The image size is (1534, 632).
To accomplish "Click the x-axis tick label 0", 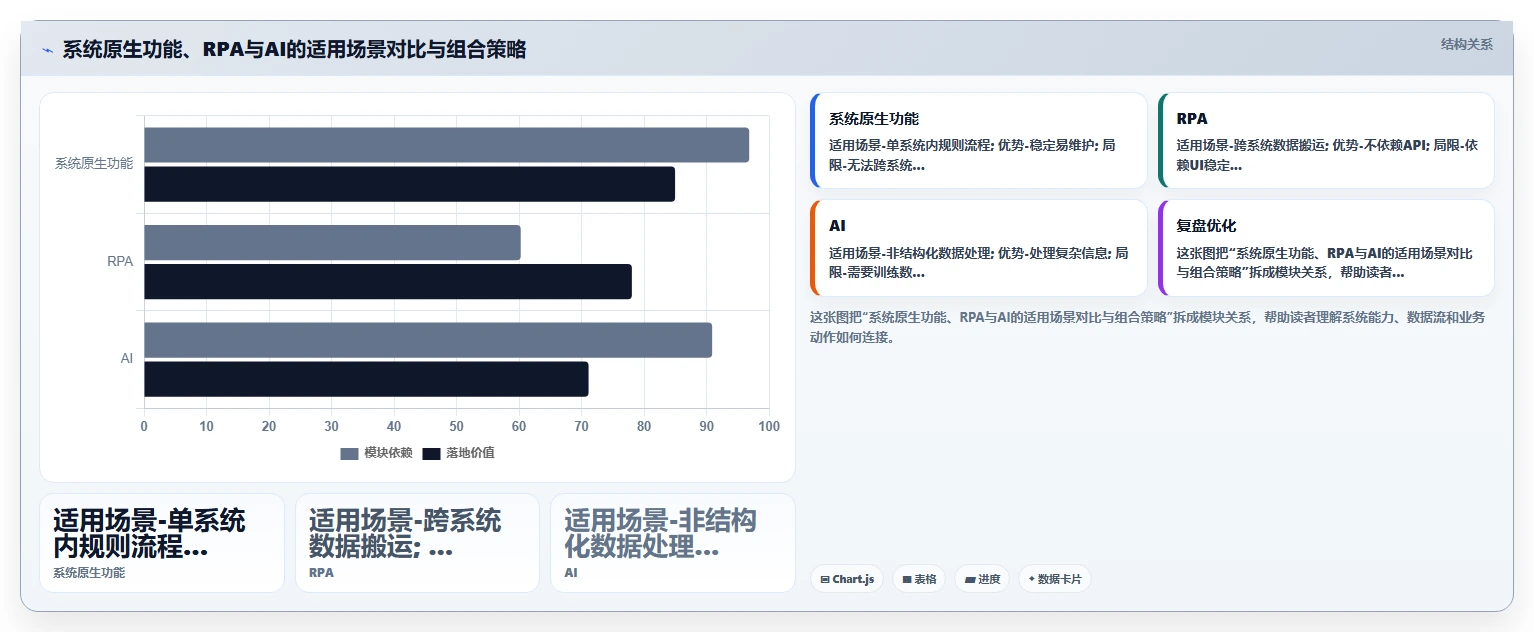I will [144, 427].
